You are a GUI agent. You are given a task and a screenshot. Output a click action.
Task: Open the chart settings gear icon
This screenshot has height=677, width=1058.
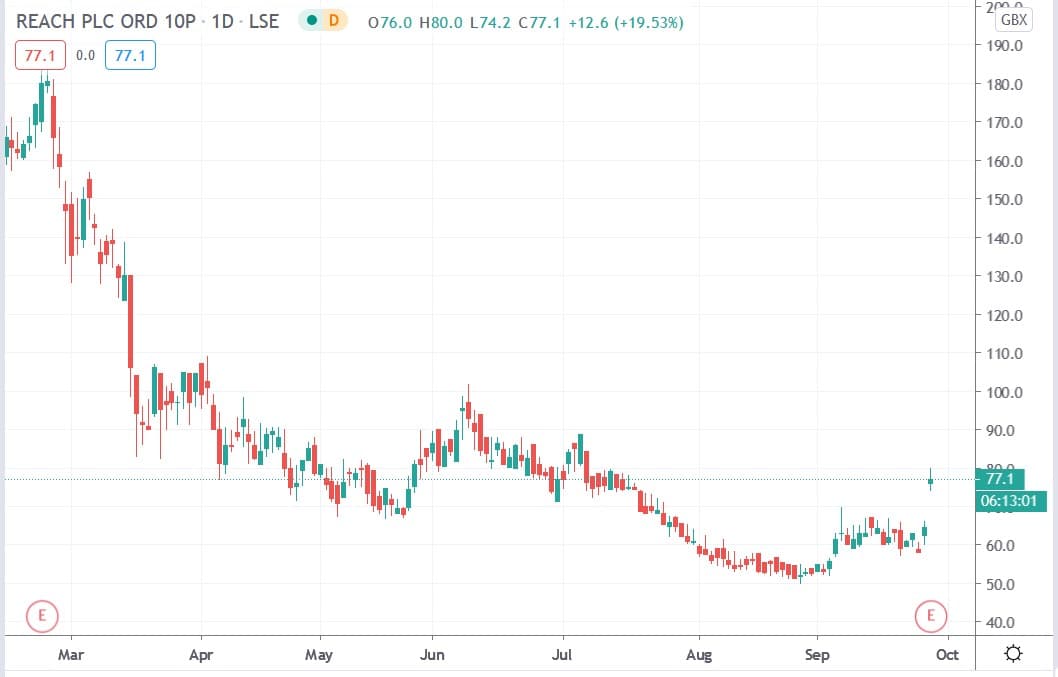coord(1013,653)
